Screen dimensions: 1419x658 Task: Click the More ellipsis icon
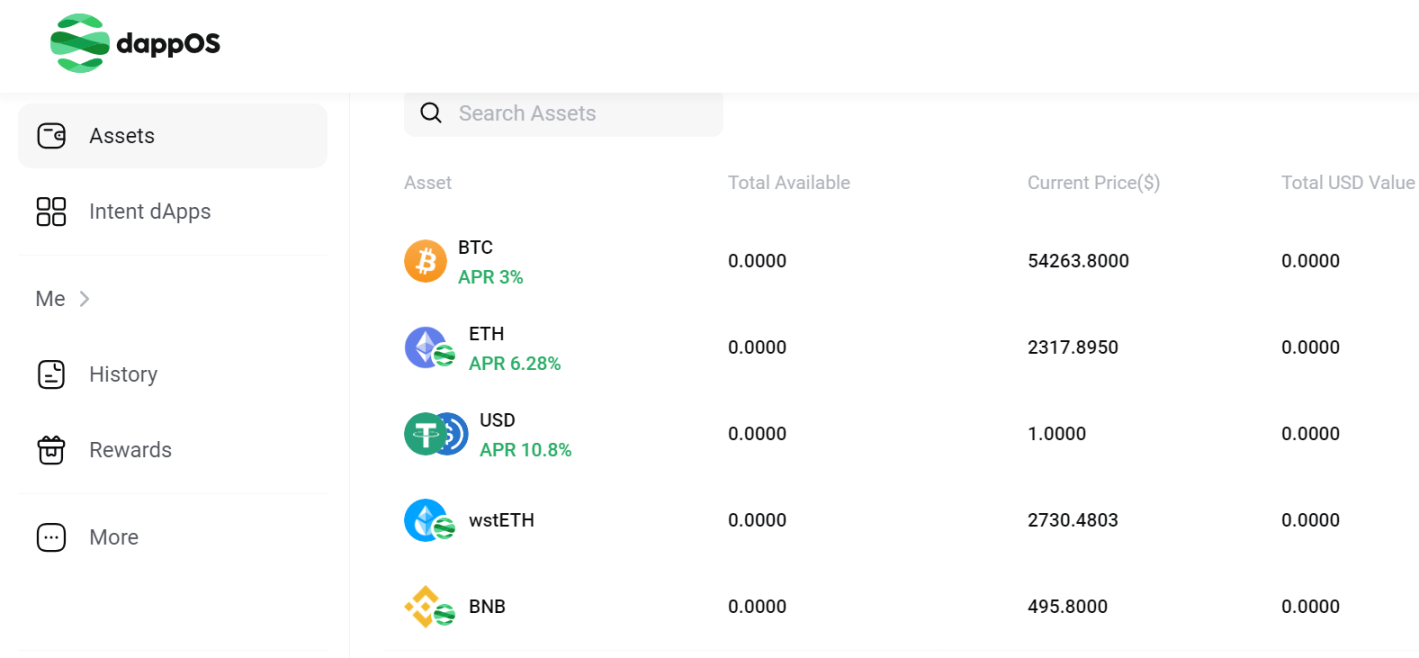click(50, 537)
